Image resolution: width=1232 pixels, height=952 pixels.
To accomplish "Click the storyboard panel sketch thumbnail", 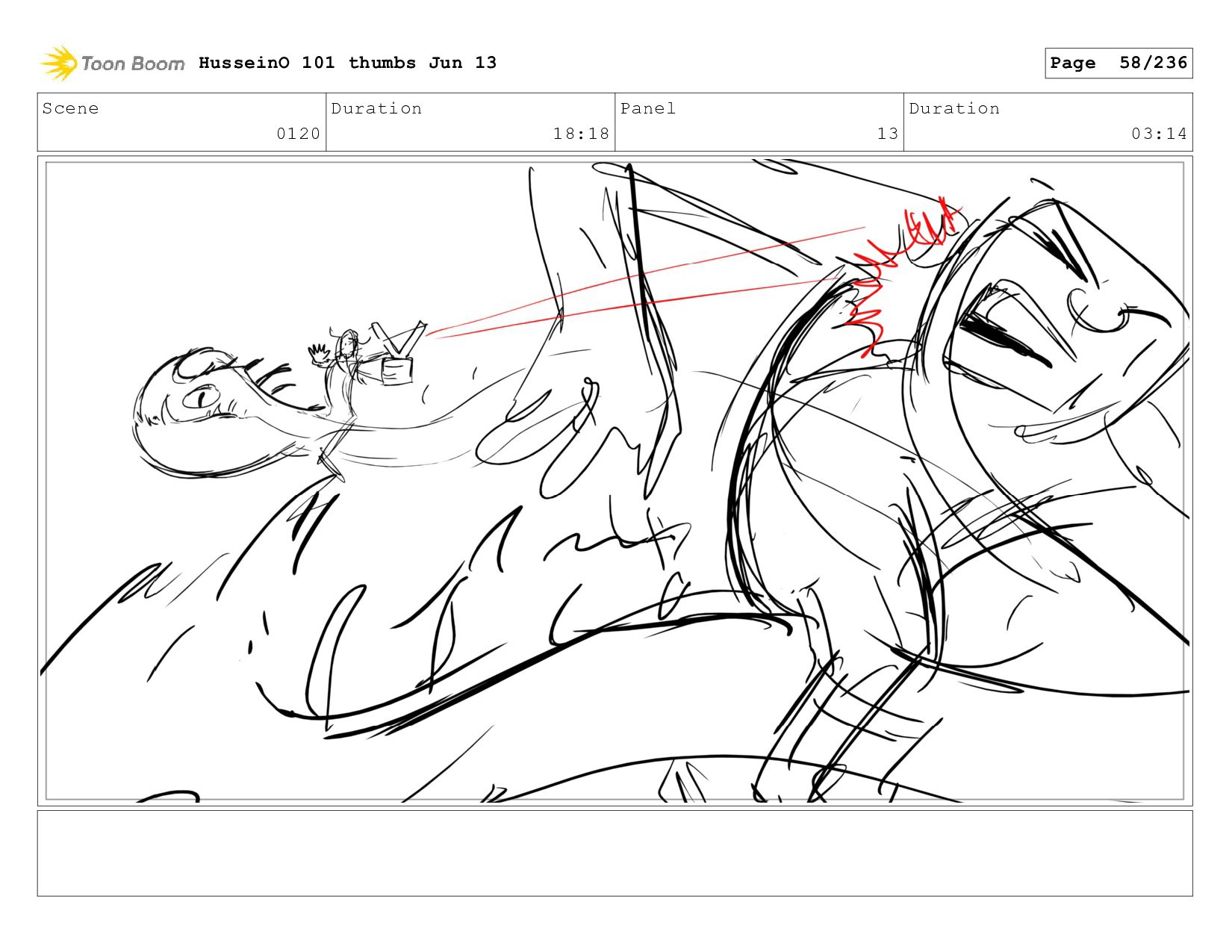I will click(x=615, y=481).
